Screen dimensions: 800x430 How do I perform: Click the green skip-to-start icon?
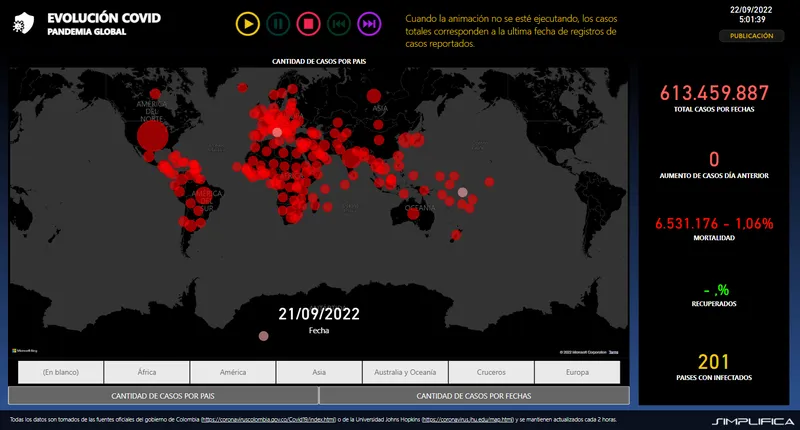click(339, 24)
